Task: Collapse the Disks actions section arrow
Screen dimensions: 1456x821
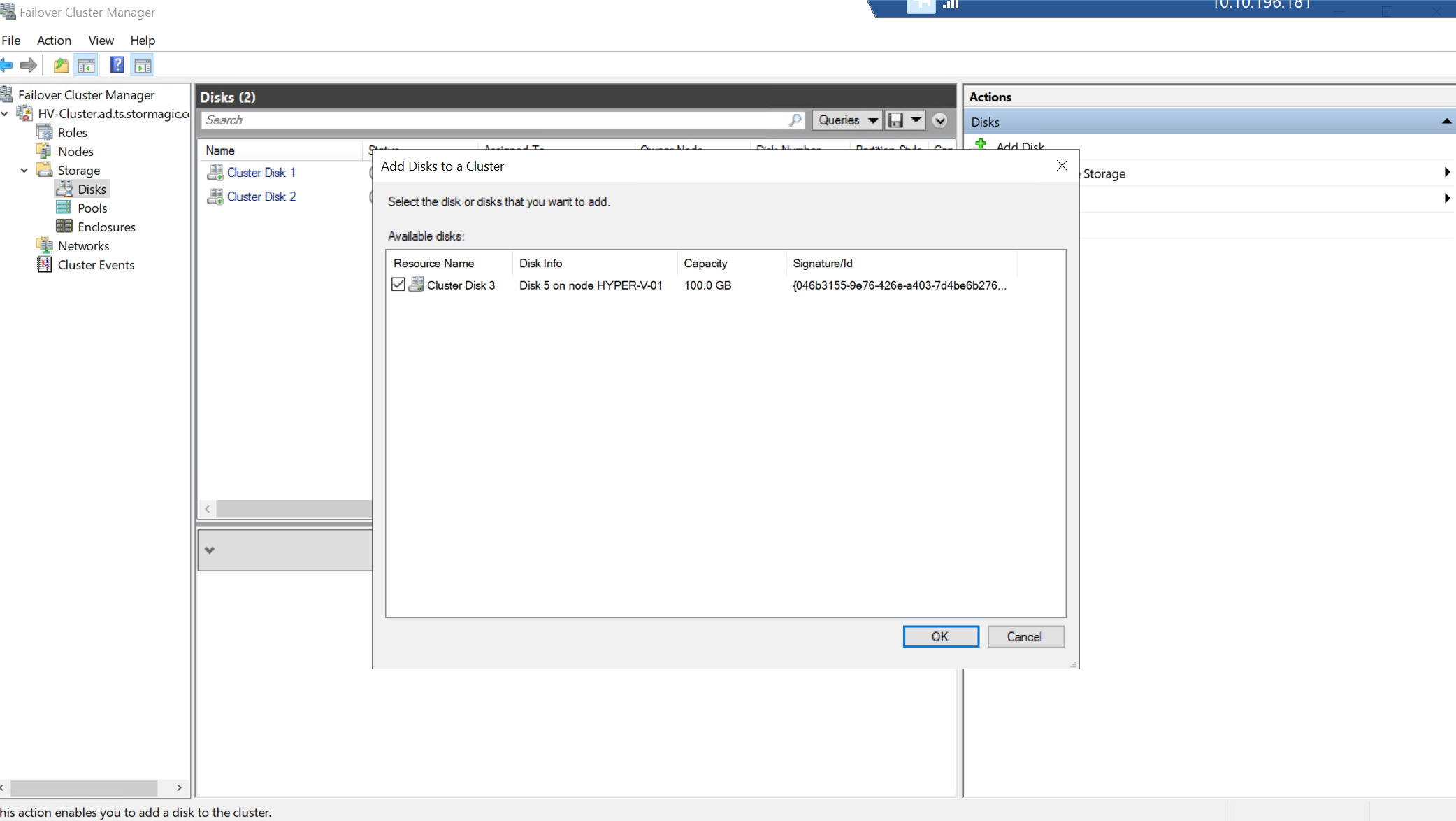Action: [x=1446, y=122]
